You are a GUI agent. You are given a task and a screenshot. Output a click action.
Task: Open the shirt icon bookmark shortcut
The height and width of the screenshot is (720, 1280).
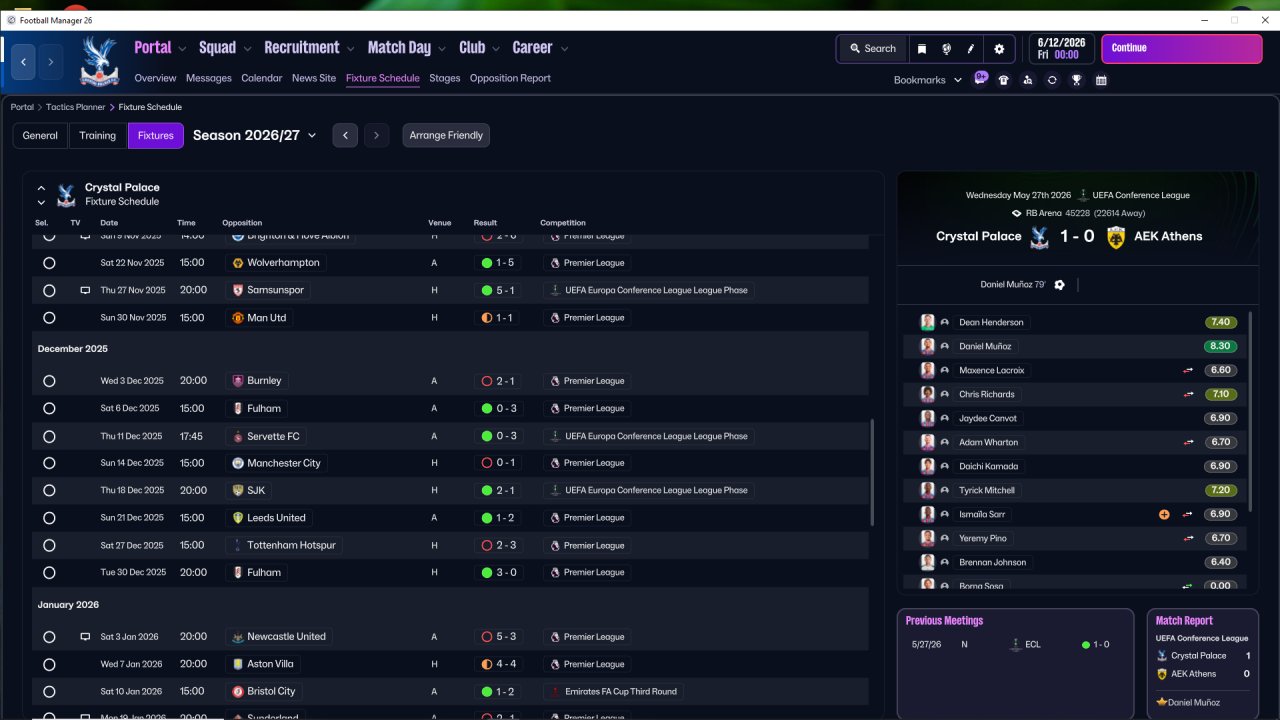[x=1003, y=80]
